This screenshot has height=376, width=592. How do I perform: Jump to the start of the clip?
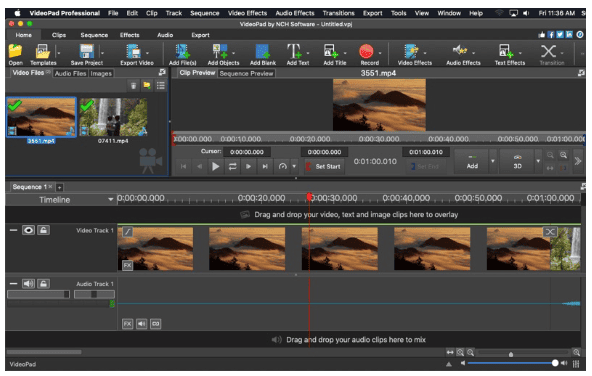click(x=183, y=166)
